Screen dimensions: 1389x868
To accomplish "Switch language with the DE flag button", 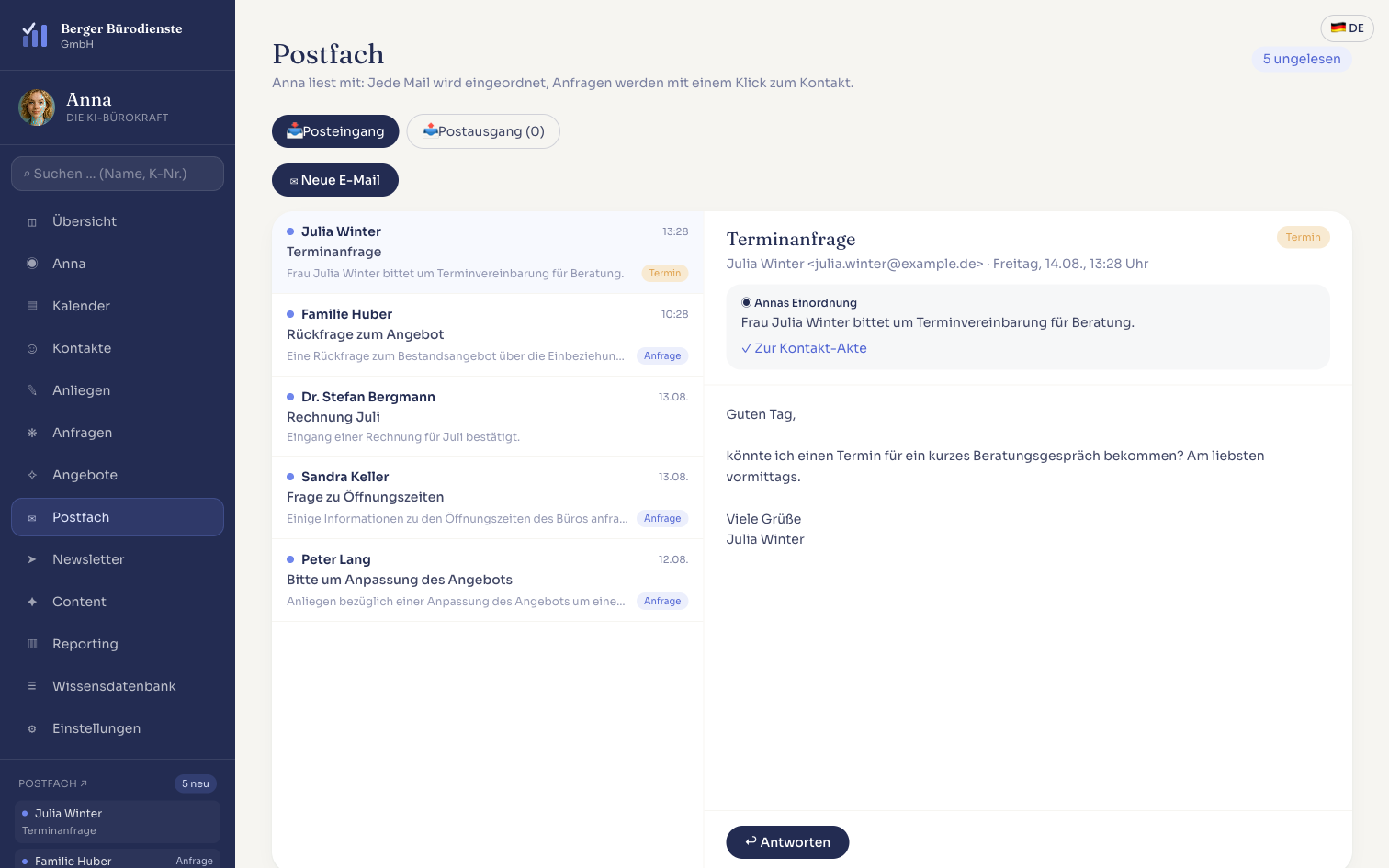I will 1347,28.
